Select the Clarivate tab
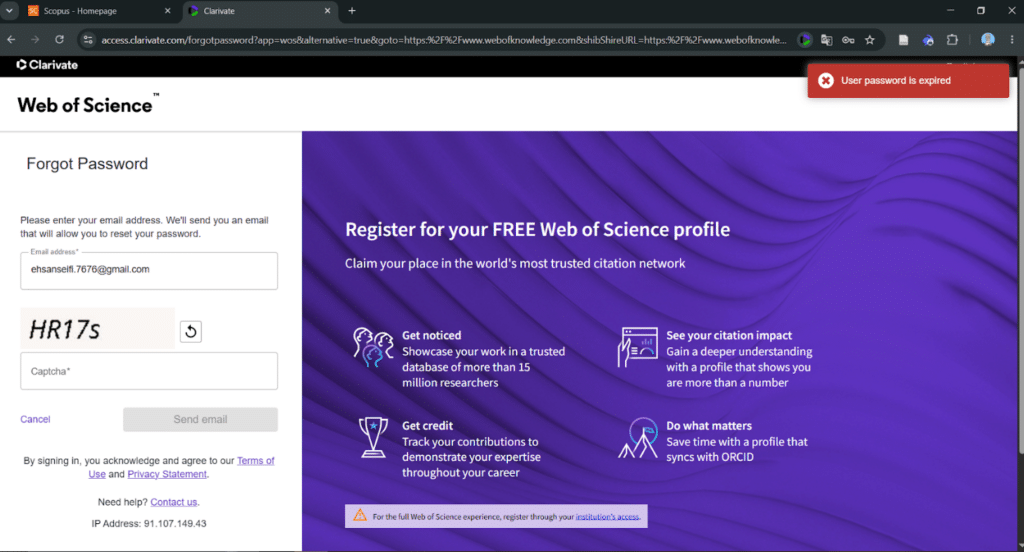Image resolution: width=1024 pixels, height=552 pixels. click(x=260, y=11)
